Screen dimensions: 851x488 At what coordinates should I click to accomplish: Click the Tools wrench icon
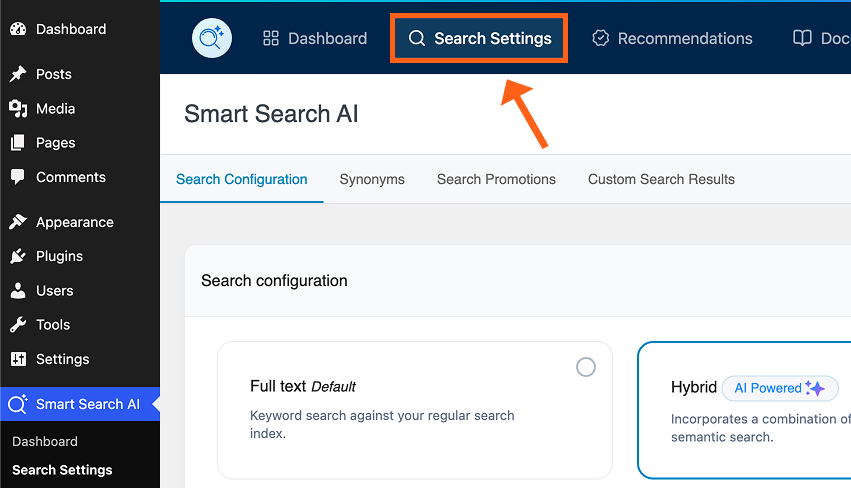tap(18, 325)
